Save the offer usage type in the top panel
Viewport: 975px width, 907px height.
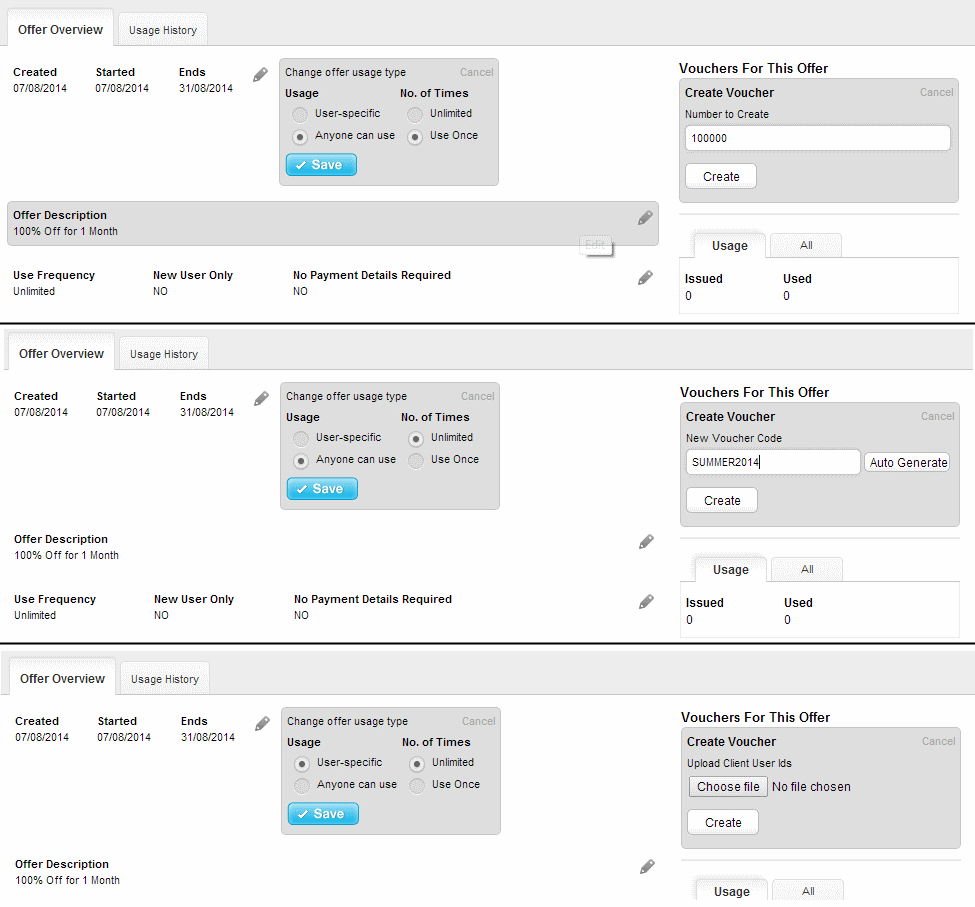(321, 165)
